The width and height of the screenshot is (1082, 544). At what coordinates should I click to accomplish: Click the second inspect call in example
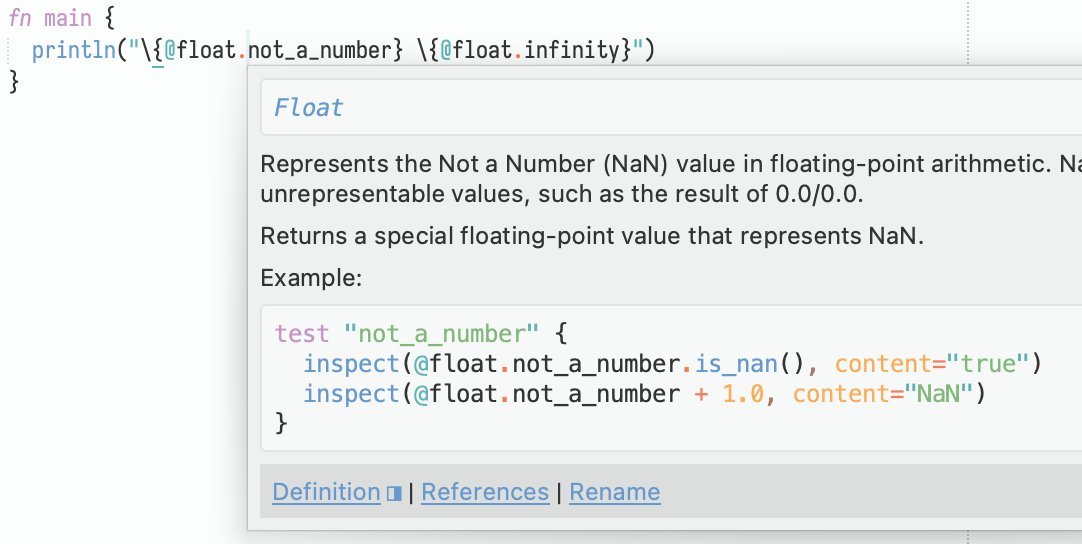352,394
